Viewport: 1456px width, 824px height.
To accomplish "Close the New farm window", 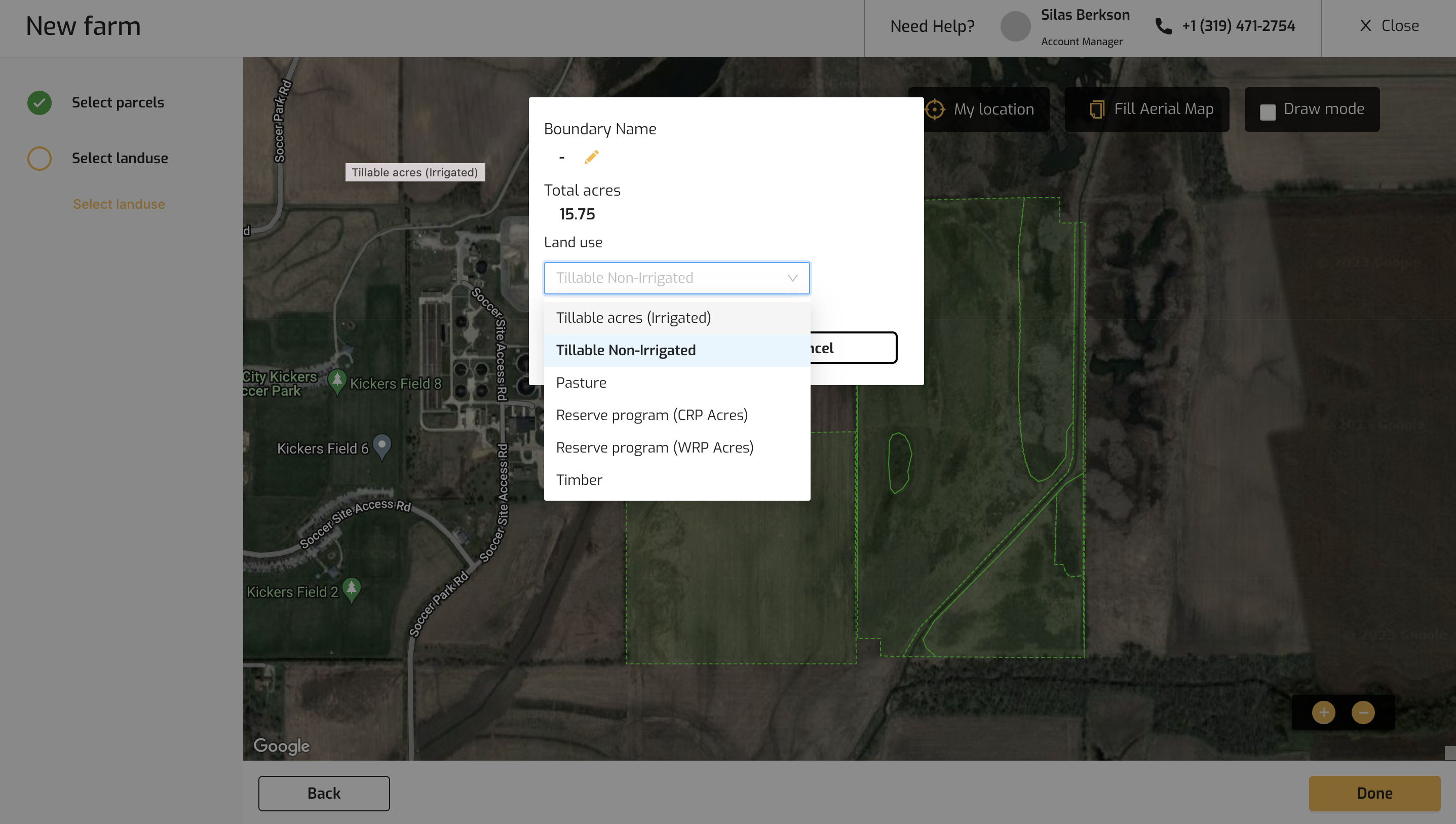I will click(x=1389, y=26).
